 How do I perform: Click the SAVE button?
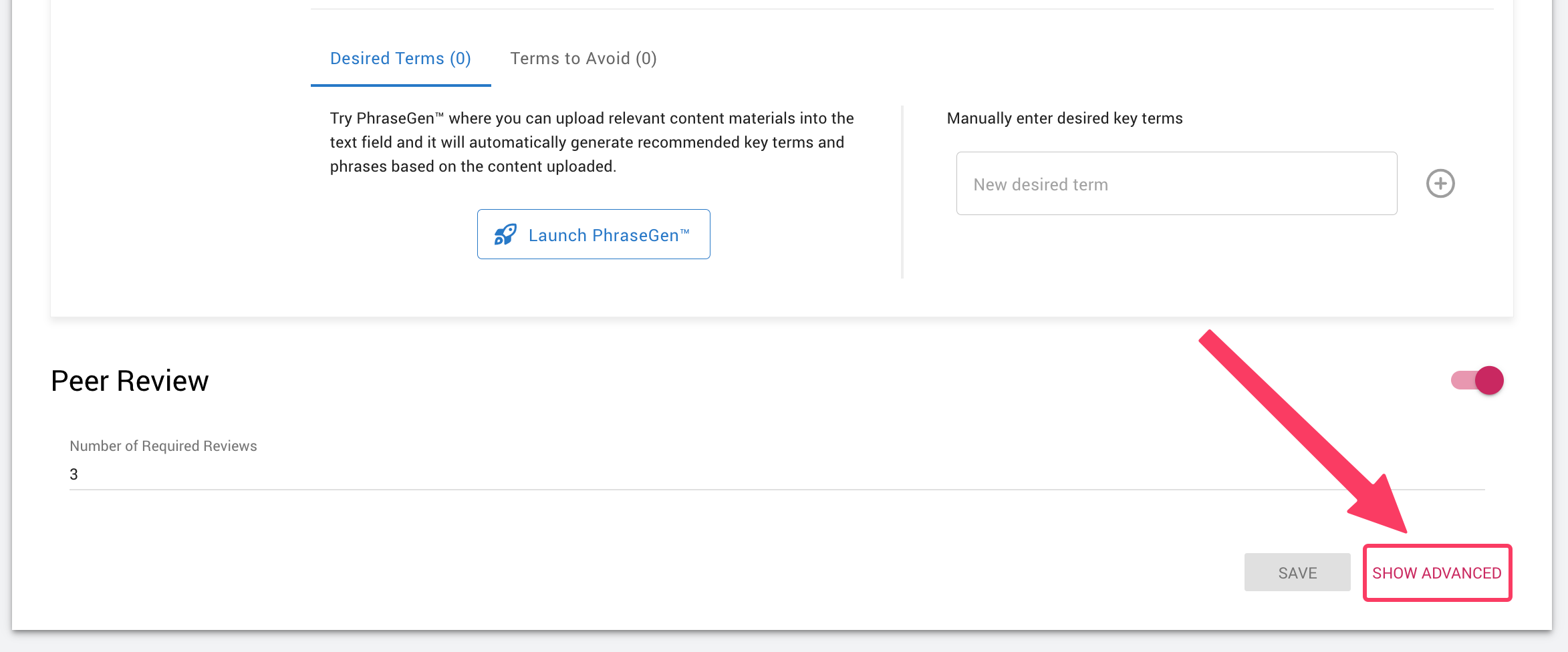[x=1297, y=573]
